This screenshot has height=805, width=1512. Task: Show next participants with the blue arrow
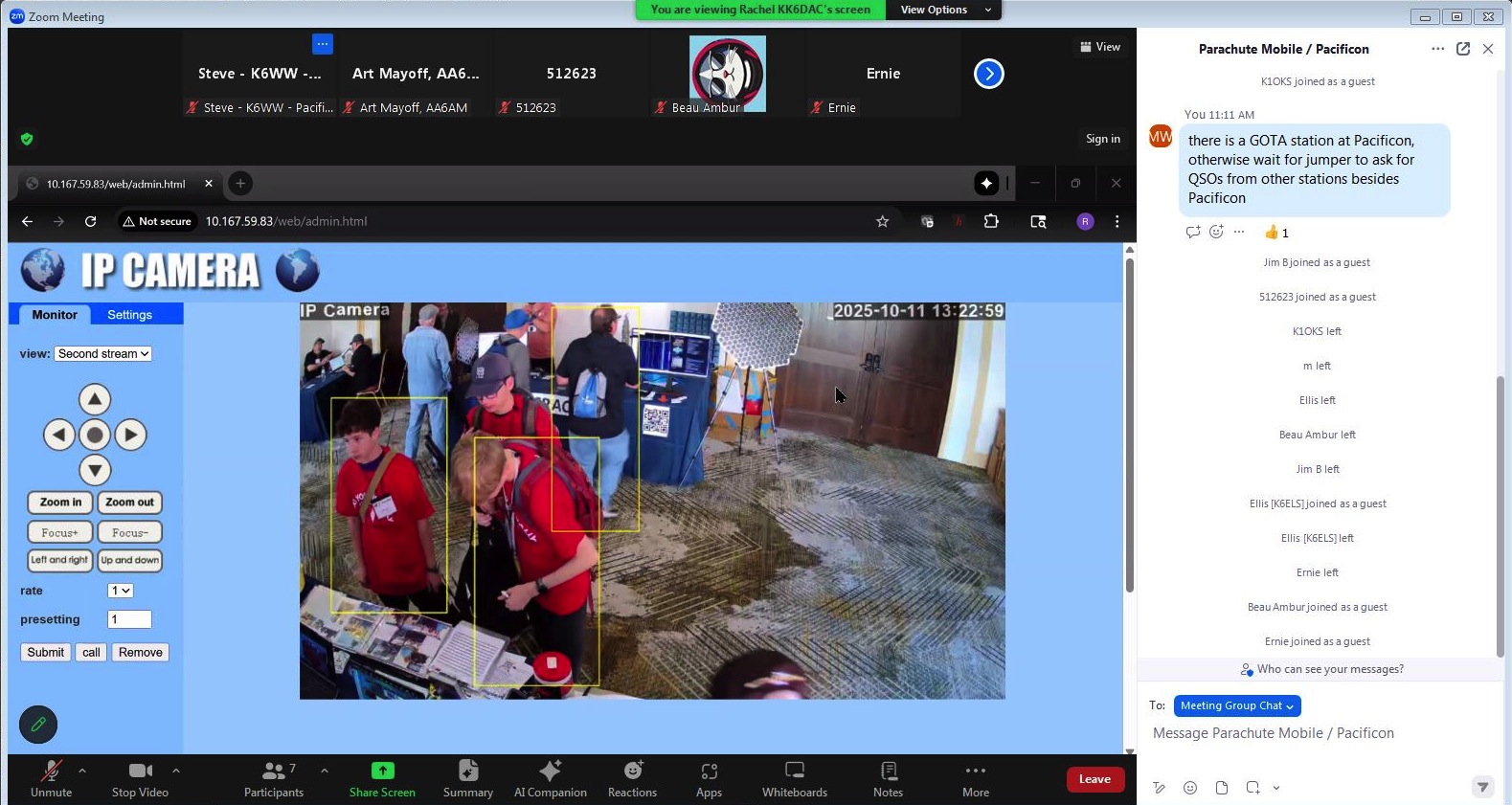[988, 74]
